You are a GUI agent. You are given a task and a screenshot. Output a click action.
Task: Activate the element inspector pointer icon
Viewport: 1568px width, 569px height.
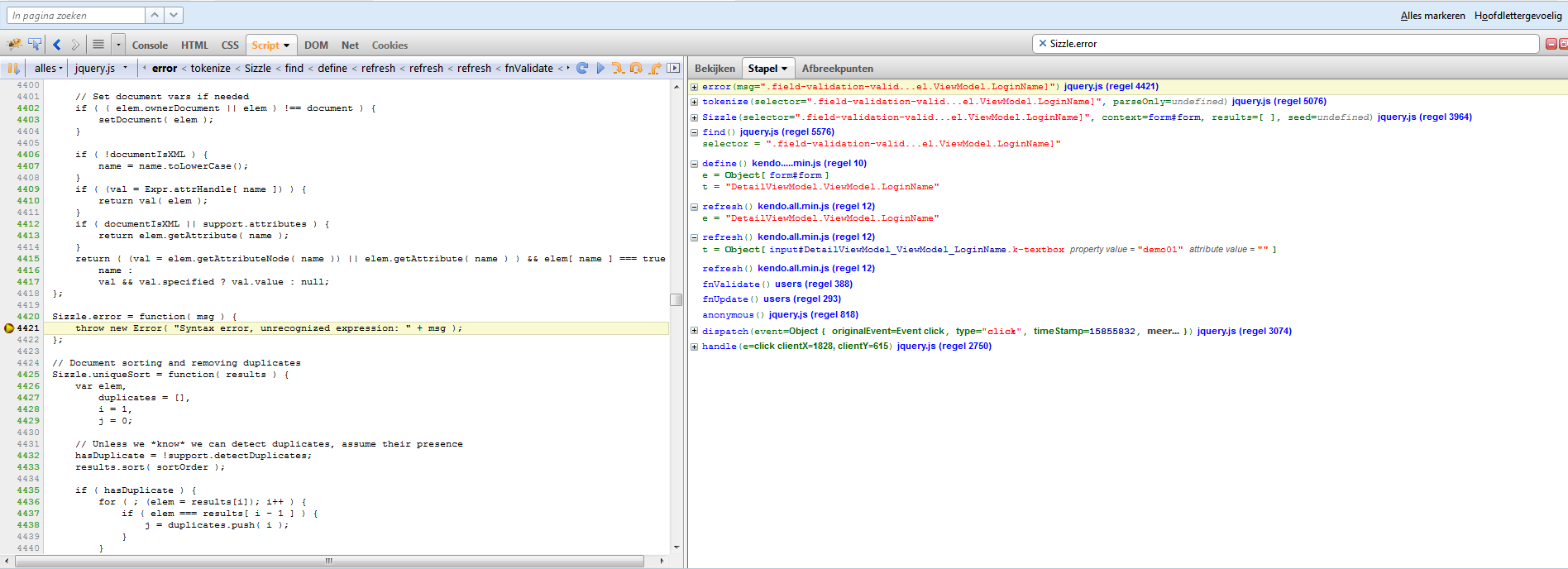click(x=35, y=45)
